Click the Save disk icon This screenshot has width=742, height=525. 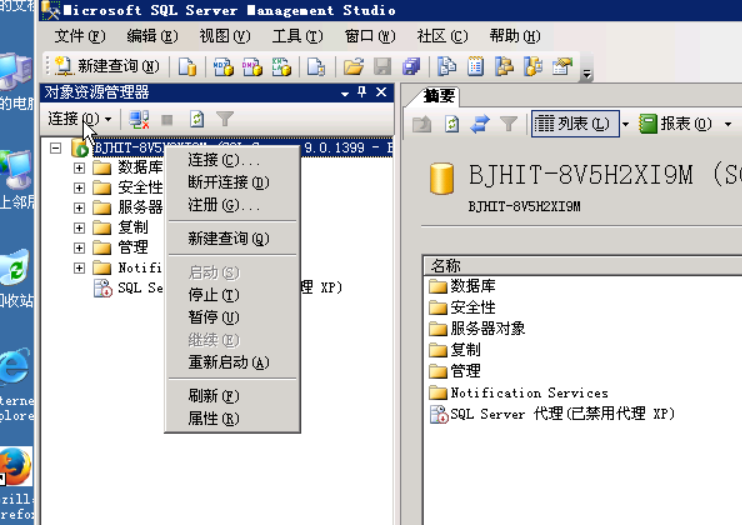click(382, 66)
